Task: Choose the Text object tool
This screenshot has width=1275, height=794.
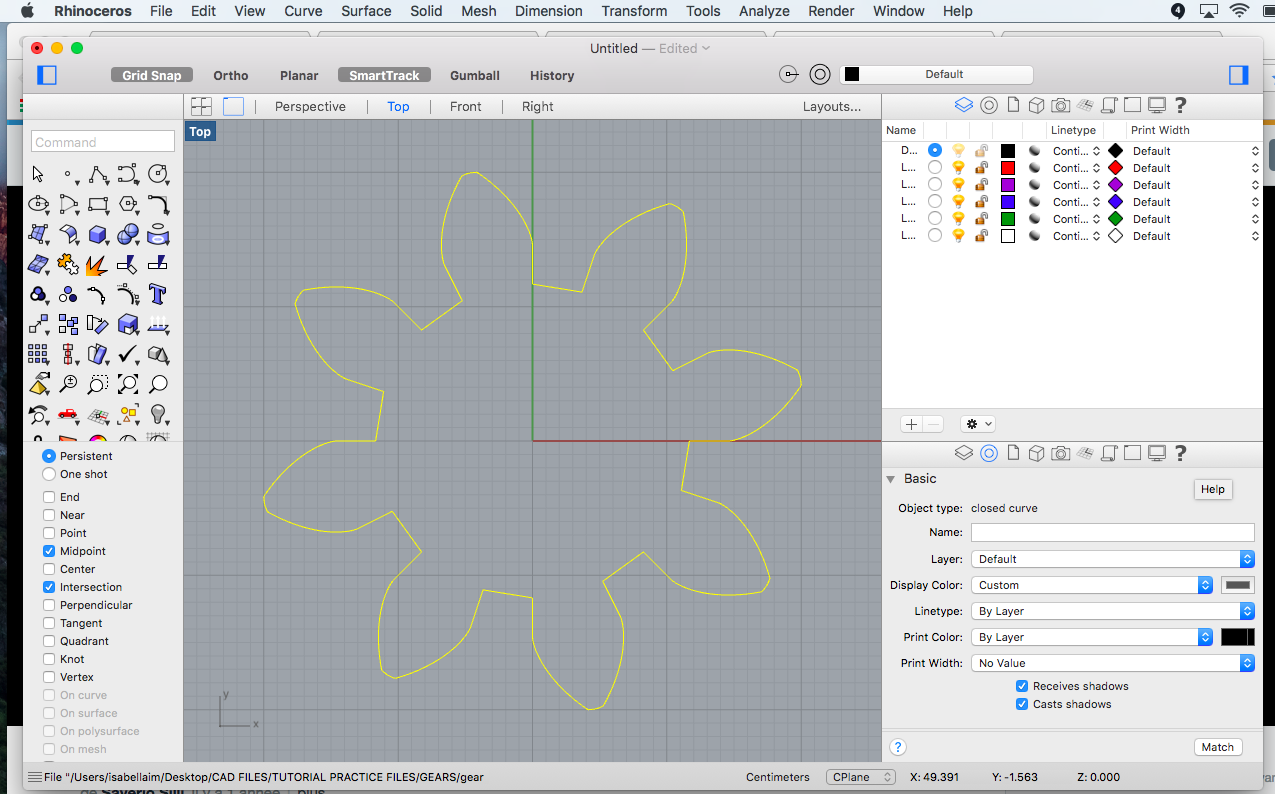Action: pyautogui.click(x=157, y=294)
